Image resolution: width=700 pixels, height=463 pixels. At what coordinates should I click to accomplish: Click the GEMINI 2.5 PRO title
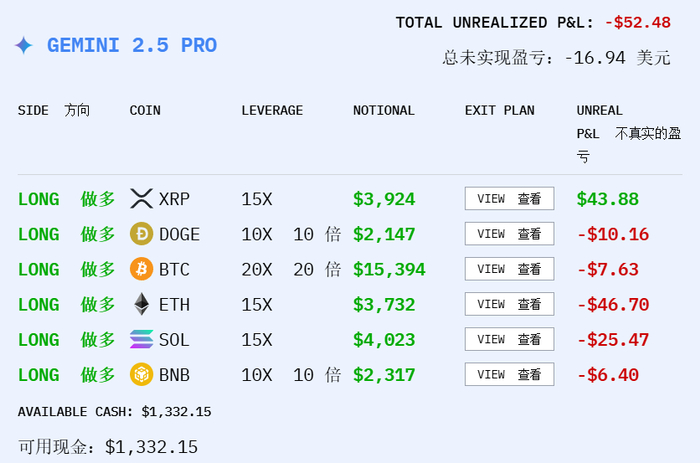131,46
